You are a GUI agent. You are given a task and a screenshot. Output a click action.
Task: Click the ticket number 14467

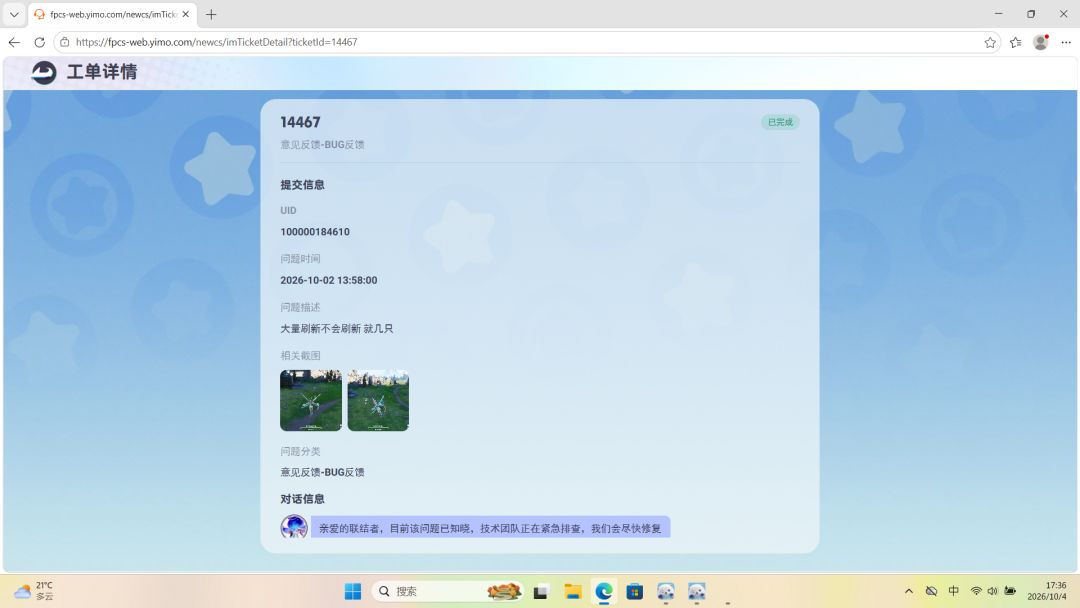tap(300, 122)
